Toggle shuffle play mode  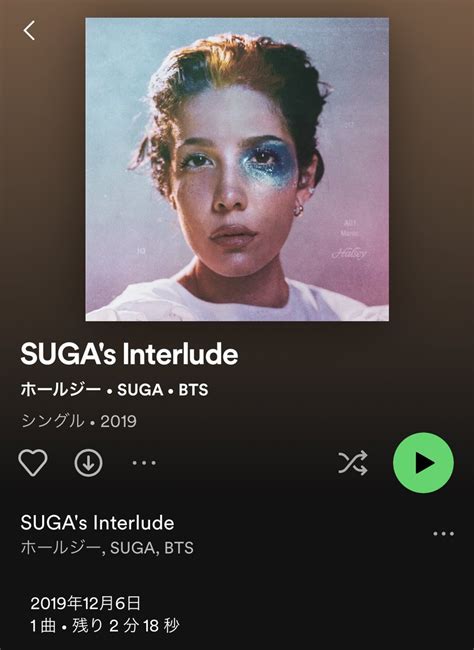pos(352,462)
